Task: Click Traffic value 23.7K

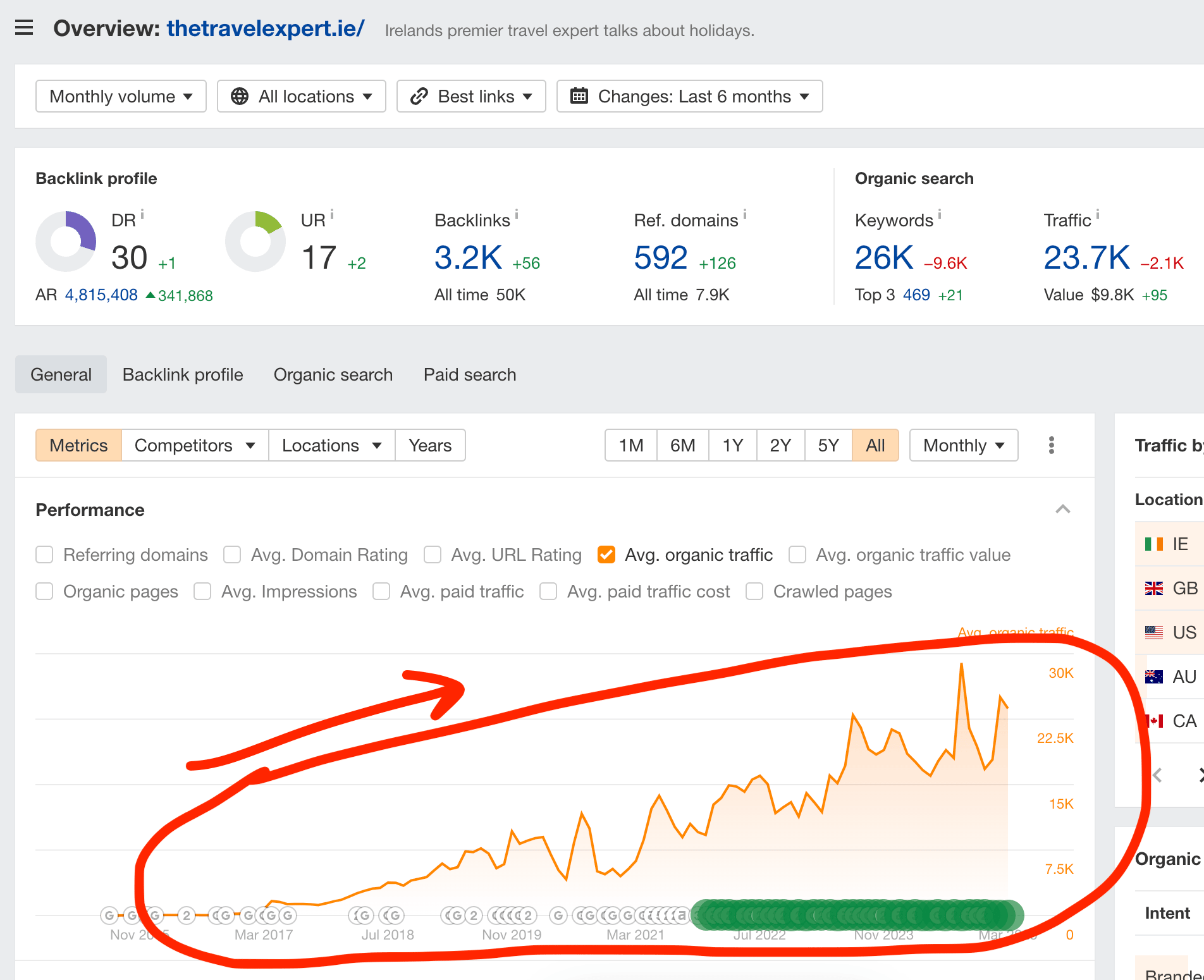Action: pyautogui.click(x=1086, y=257)
